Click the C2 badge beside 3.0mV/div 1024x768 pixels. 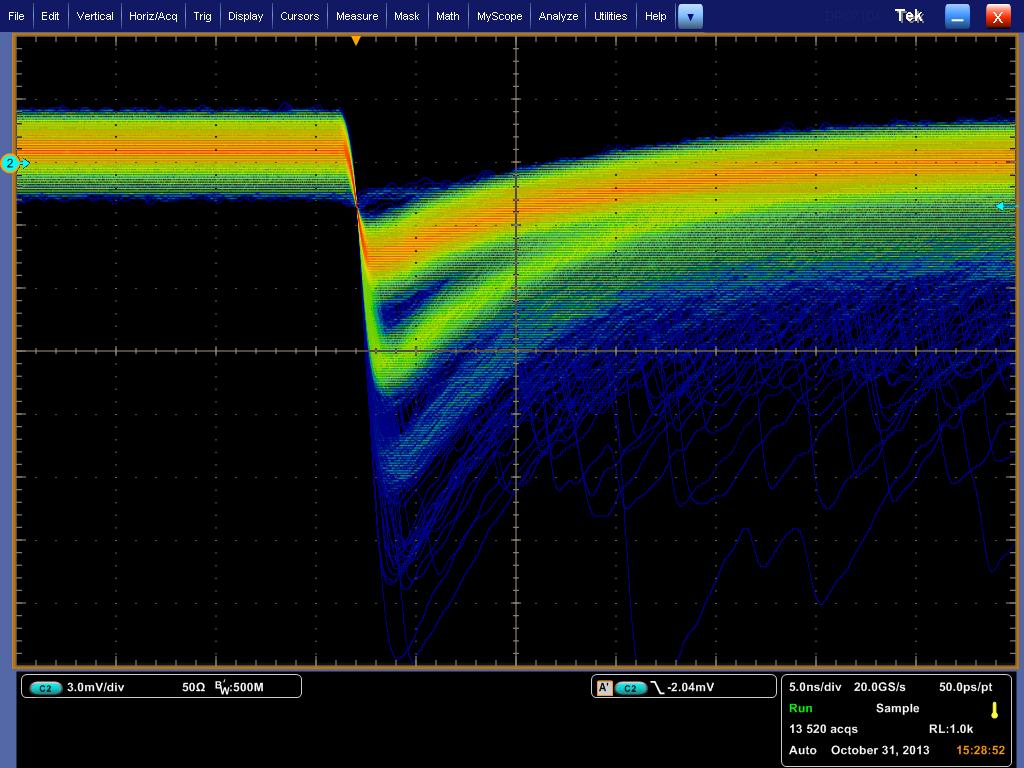(46, 688)
